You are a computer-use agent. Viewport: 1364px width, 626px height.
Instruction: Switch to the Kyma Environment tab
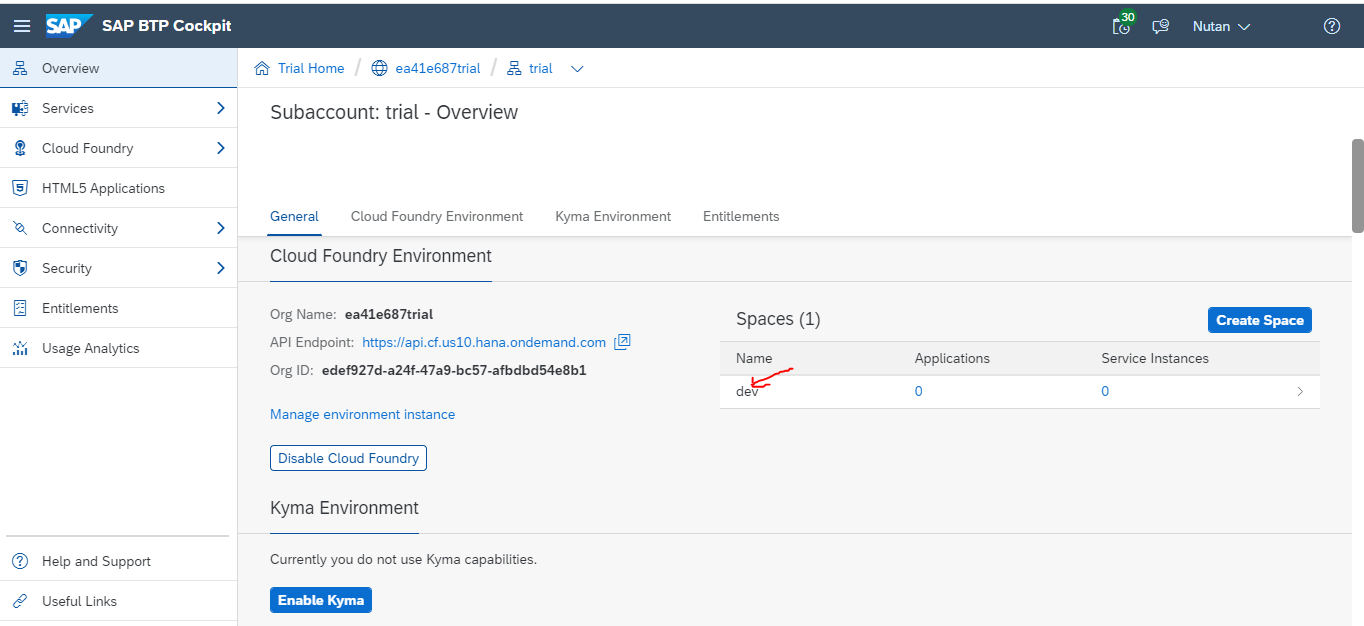click(613, 216)
